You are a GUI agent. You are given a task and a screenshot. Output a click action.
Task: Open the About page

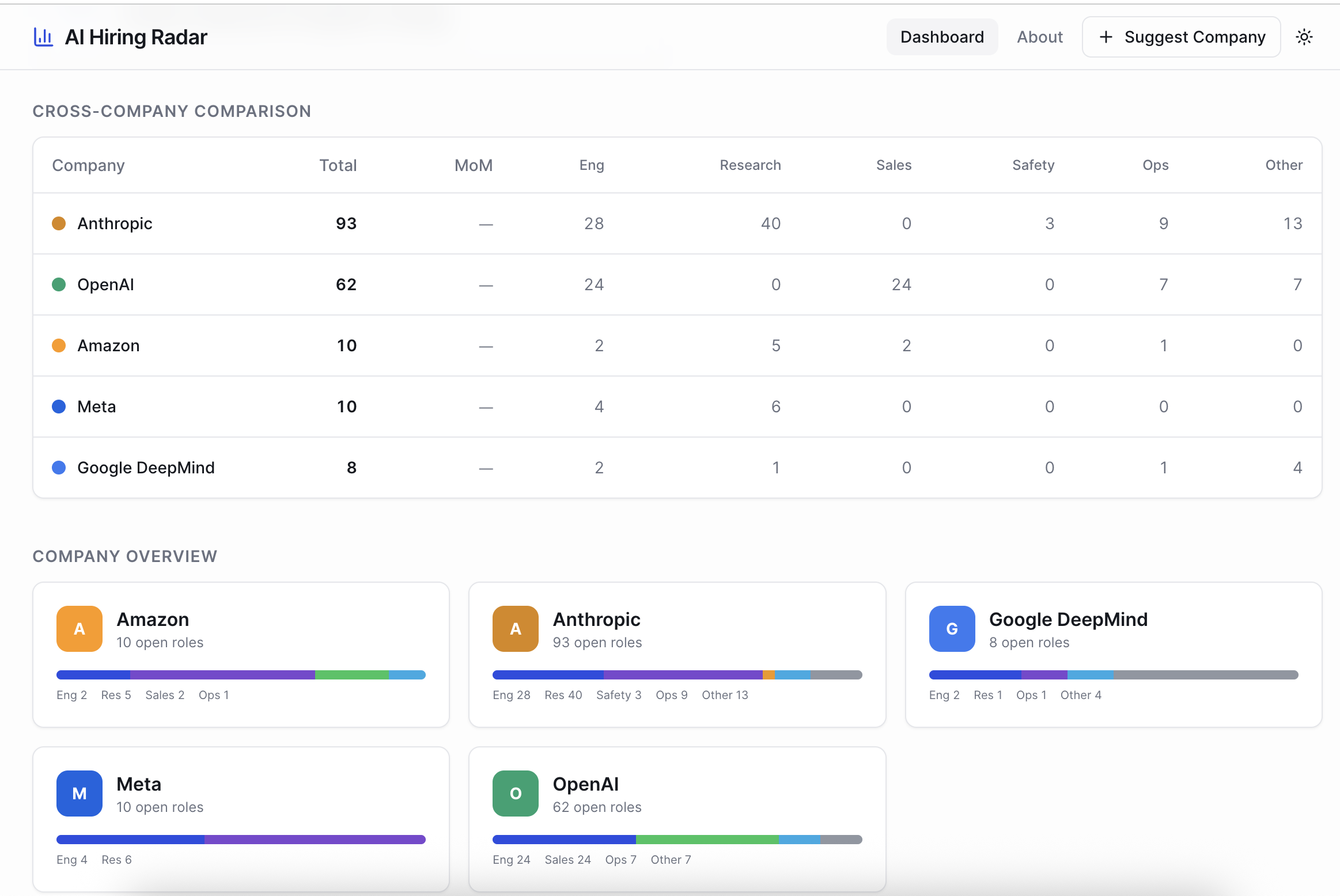point(1039,36)
